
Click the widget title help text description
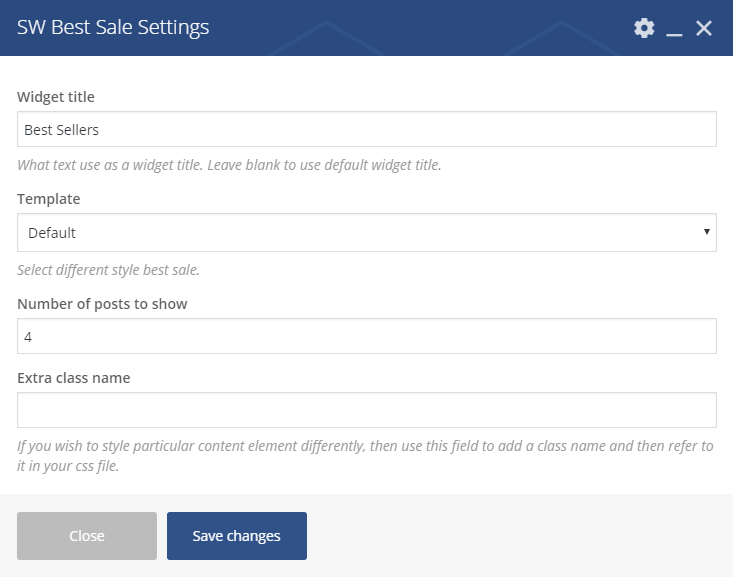point(229,165)
